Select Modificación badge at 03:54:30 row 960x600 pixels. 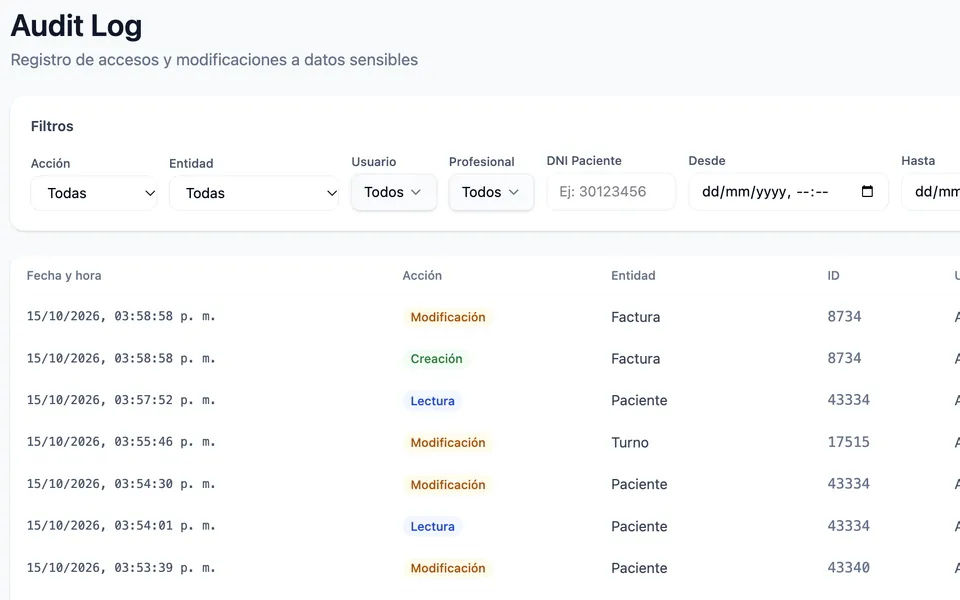point(448,485)
